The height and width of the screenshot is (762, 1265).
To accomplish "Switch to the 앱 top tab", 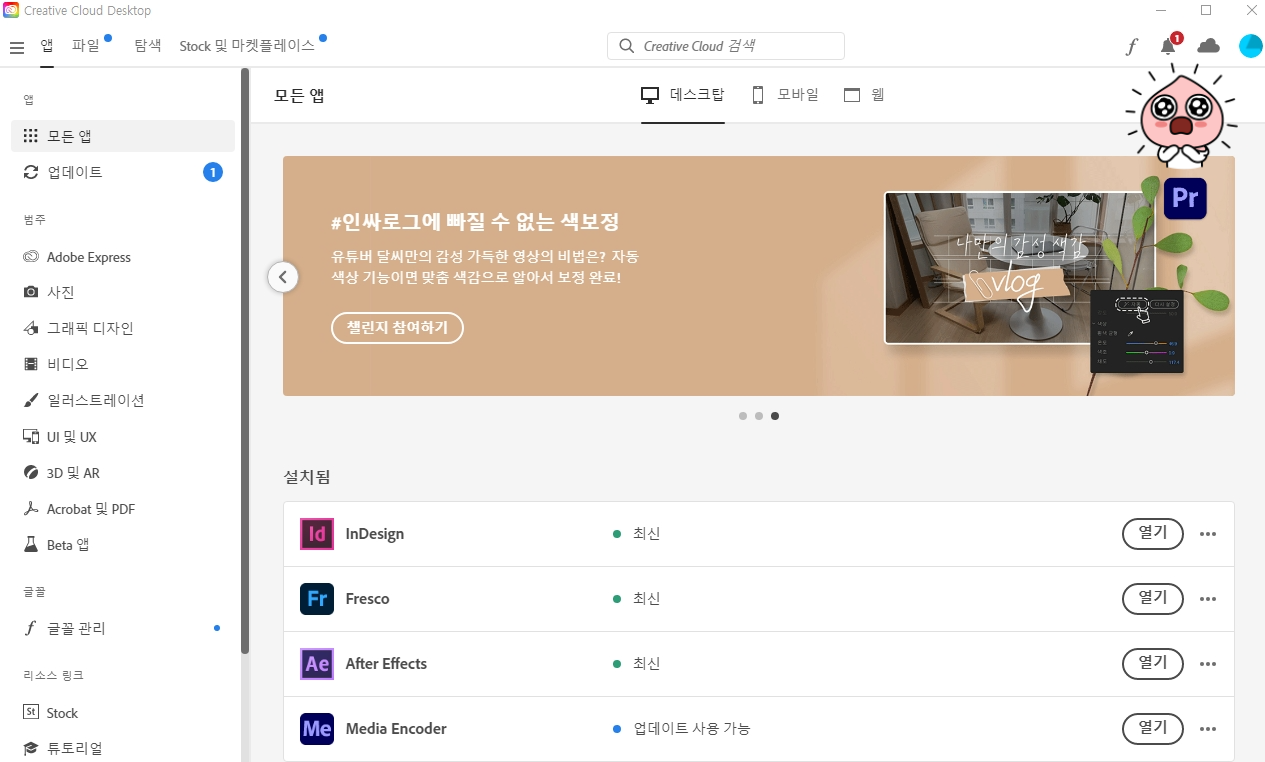I will tap(47, 46).
